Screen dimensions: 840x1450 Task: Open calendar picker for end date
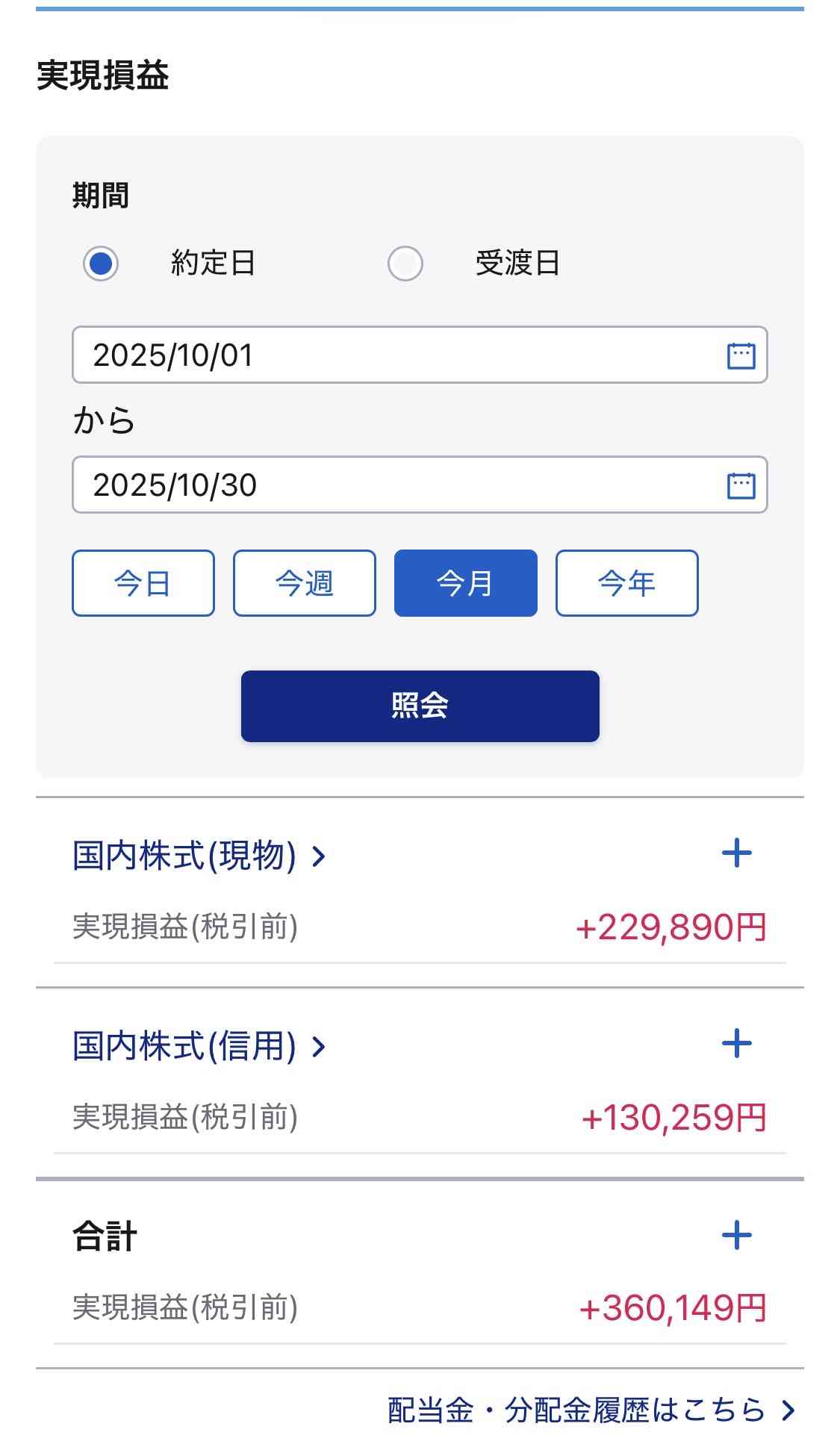(x=741, y=485)
